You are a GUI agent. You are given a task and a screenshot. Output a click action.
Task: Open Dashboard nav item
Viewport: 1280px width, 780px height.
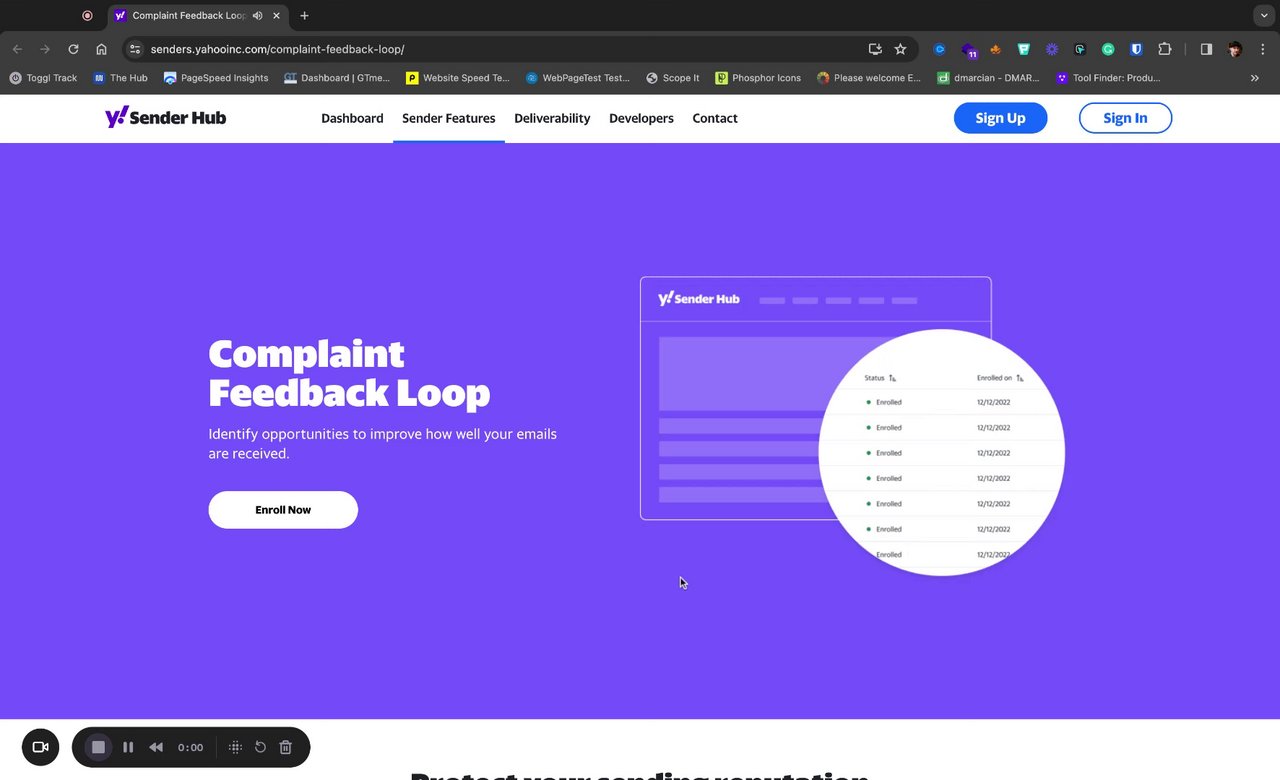[352, 118]
